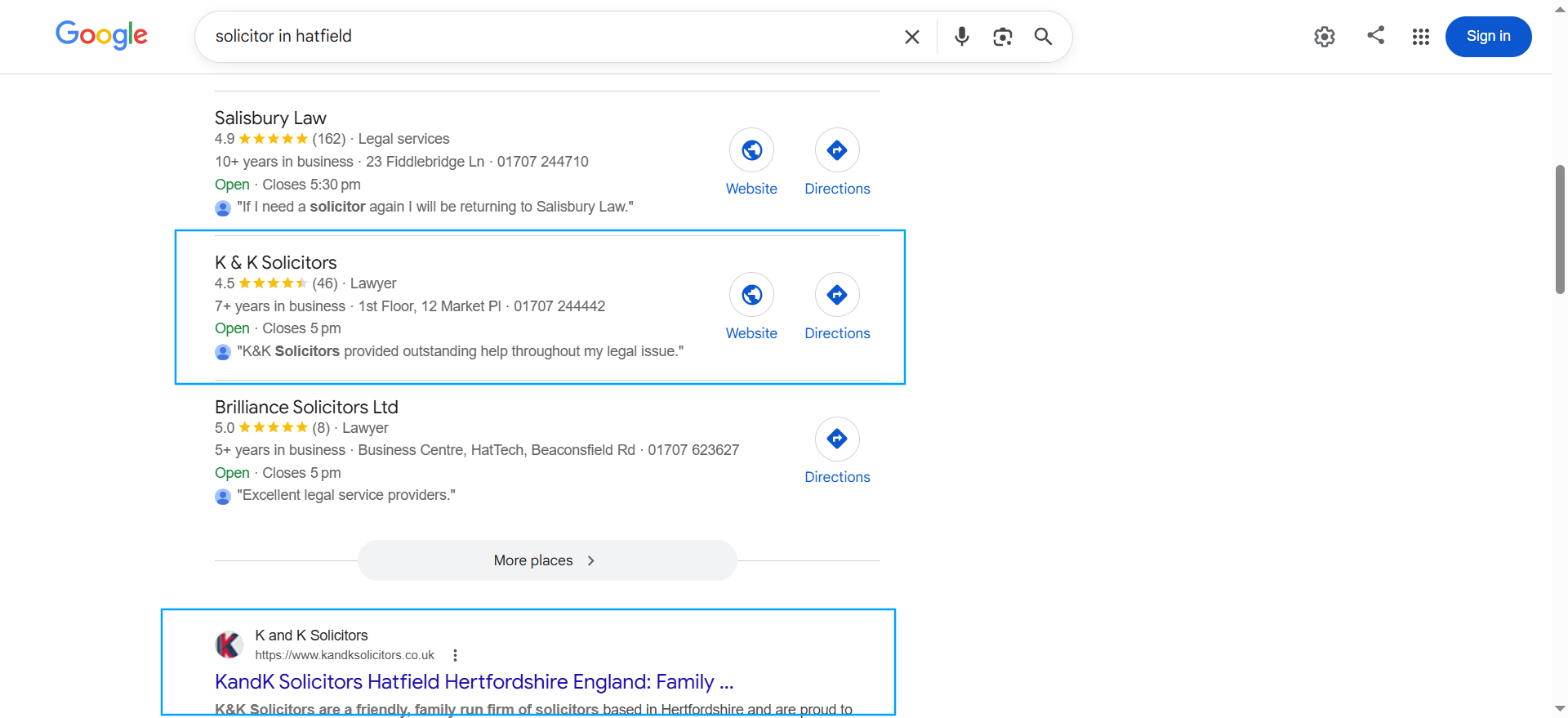
Task: Click Website label for K & K Solicitors
Action: point(751,333)
